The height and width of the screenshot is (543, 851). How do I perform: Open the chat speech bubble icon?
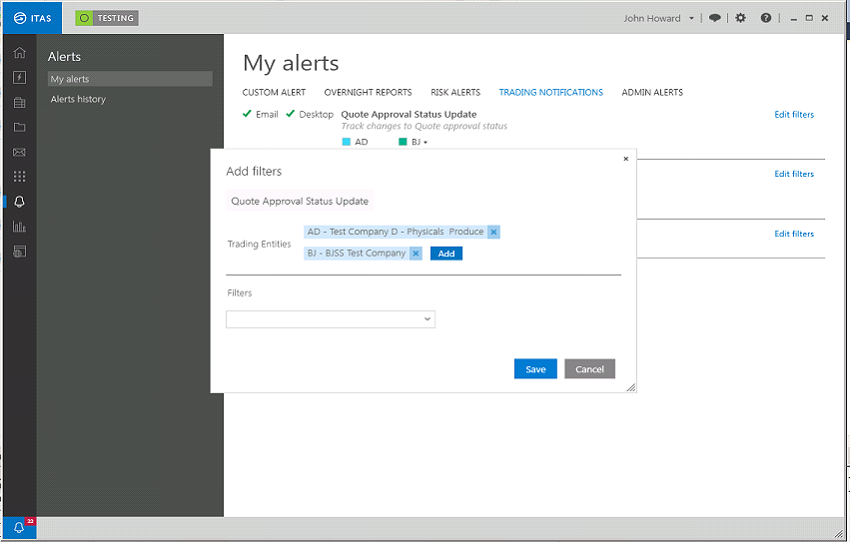(715, 18)
